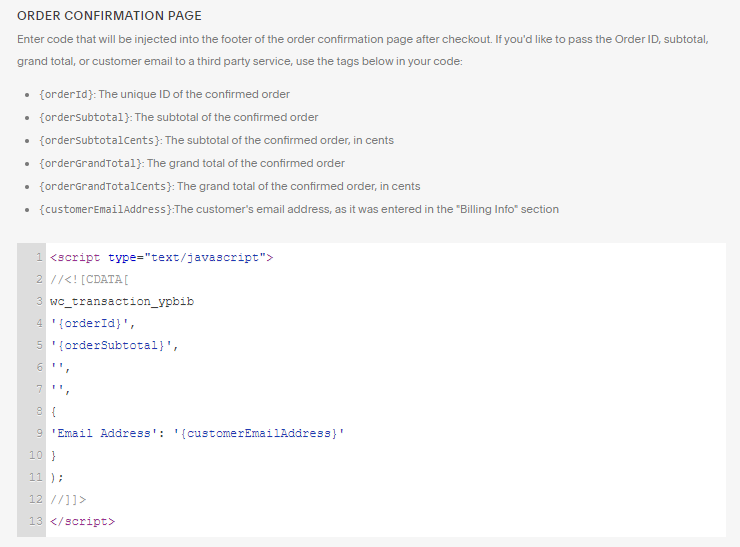The image size is (740, 547).
Task: Click the {orderGrandTotalCents} tag in the list
Action: (106, 186)
